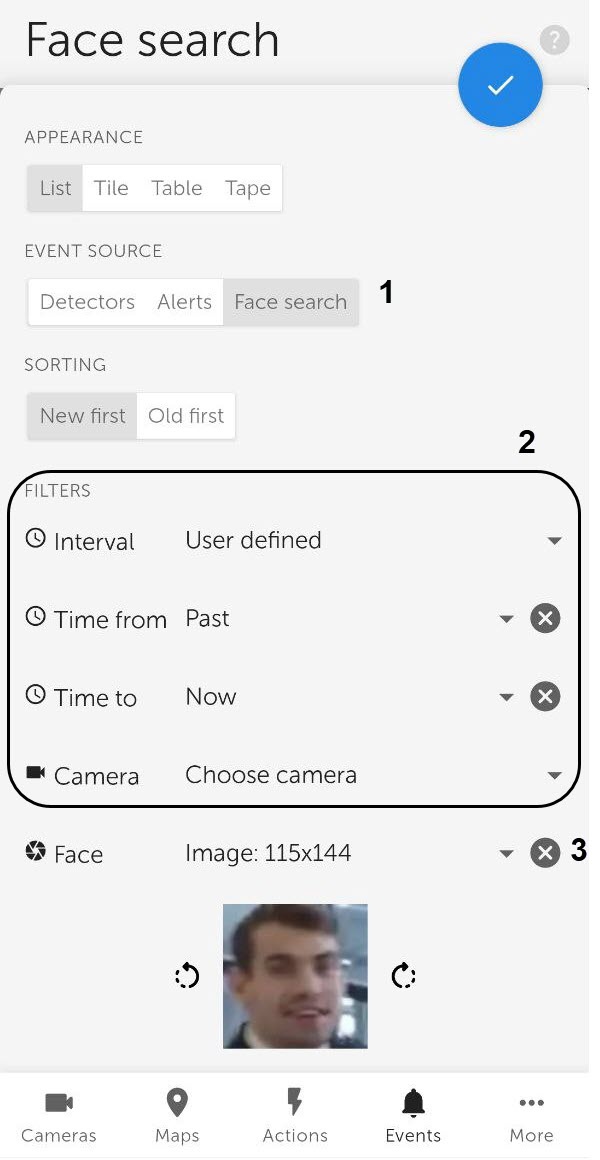Viewport: 600px width, 1160px height.
Task: Rotate the face image counterclockwise
Action: click(187, 976)
